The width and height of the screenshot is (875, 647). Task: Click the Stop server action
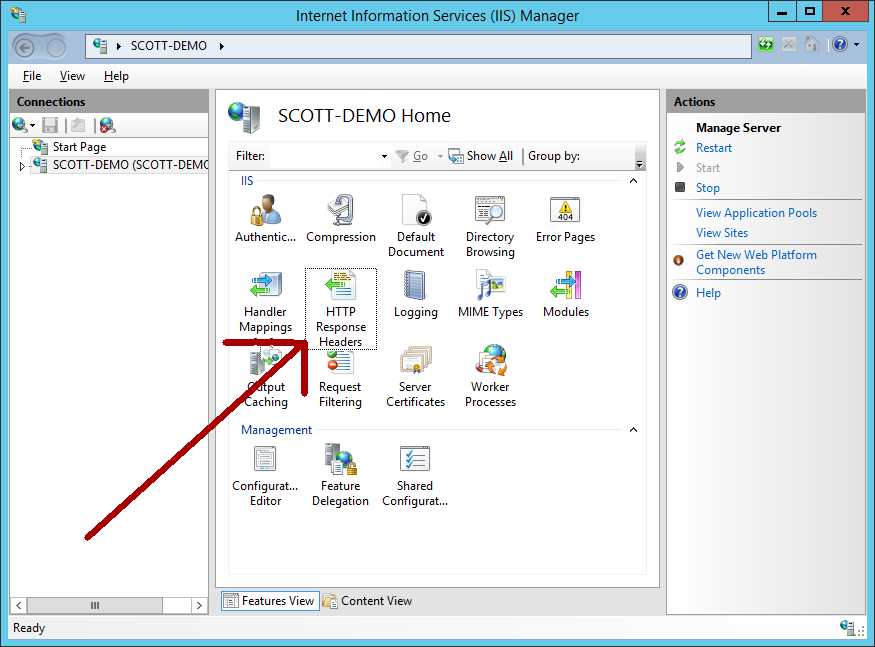(708, 188)
